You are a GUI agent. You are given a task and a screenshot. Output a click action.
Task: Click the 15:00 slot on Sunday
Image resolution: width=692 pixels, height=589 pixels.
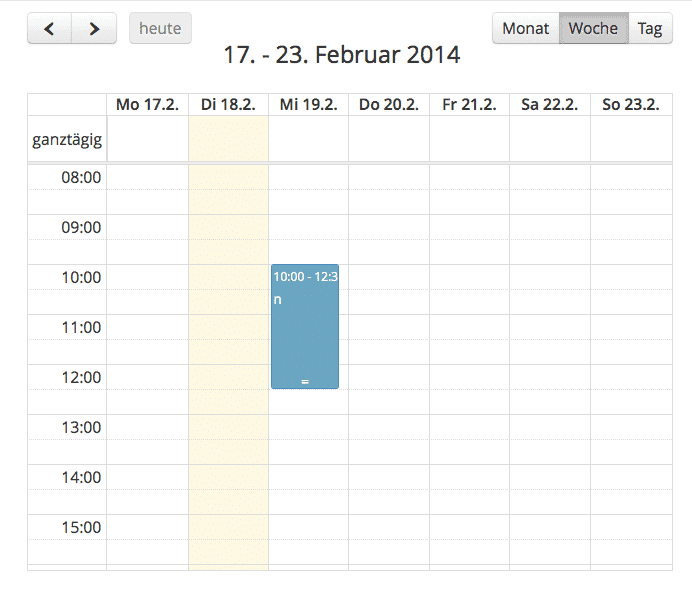[631, 527]
